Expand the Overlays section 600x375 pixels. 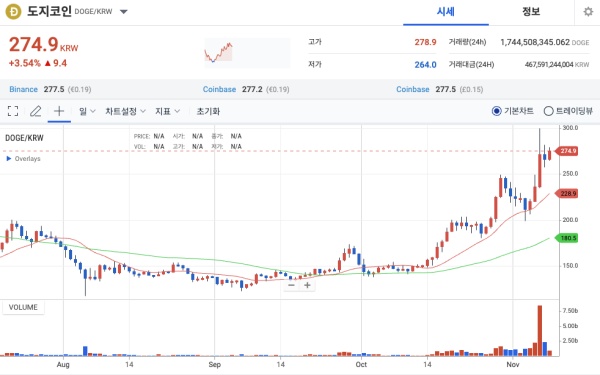point(23,158)
